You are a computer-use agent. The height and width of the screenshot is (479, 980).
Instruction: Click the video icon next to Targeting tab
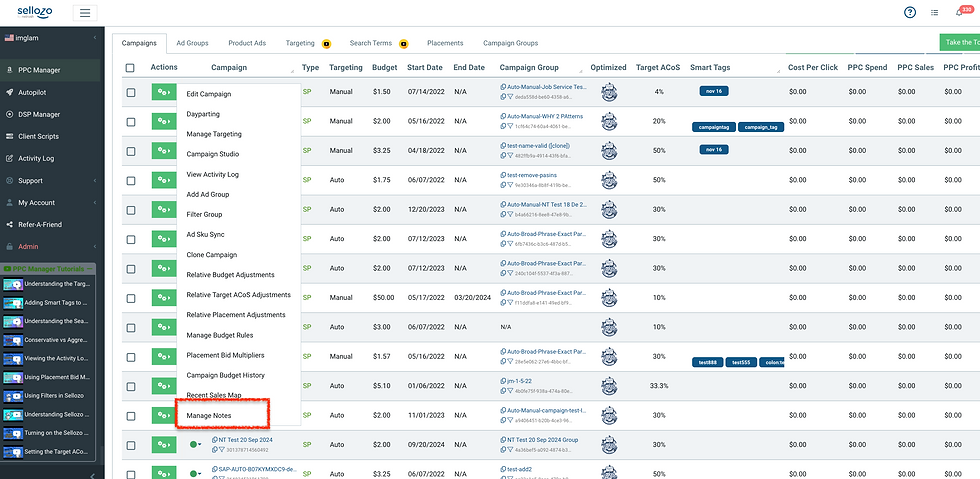[326, 44]
